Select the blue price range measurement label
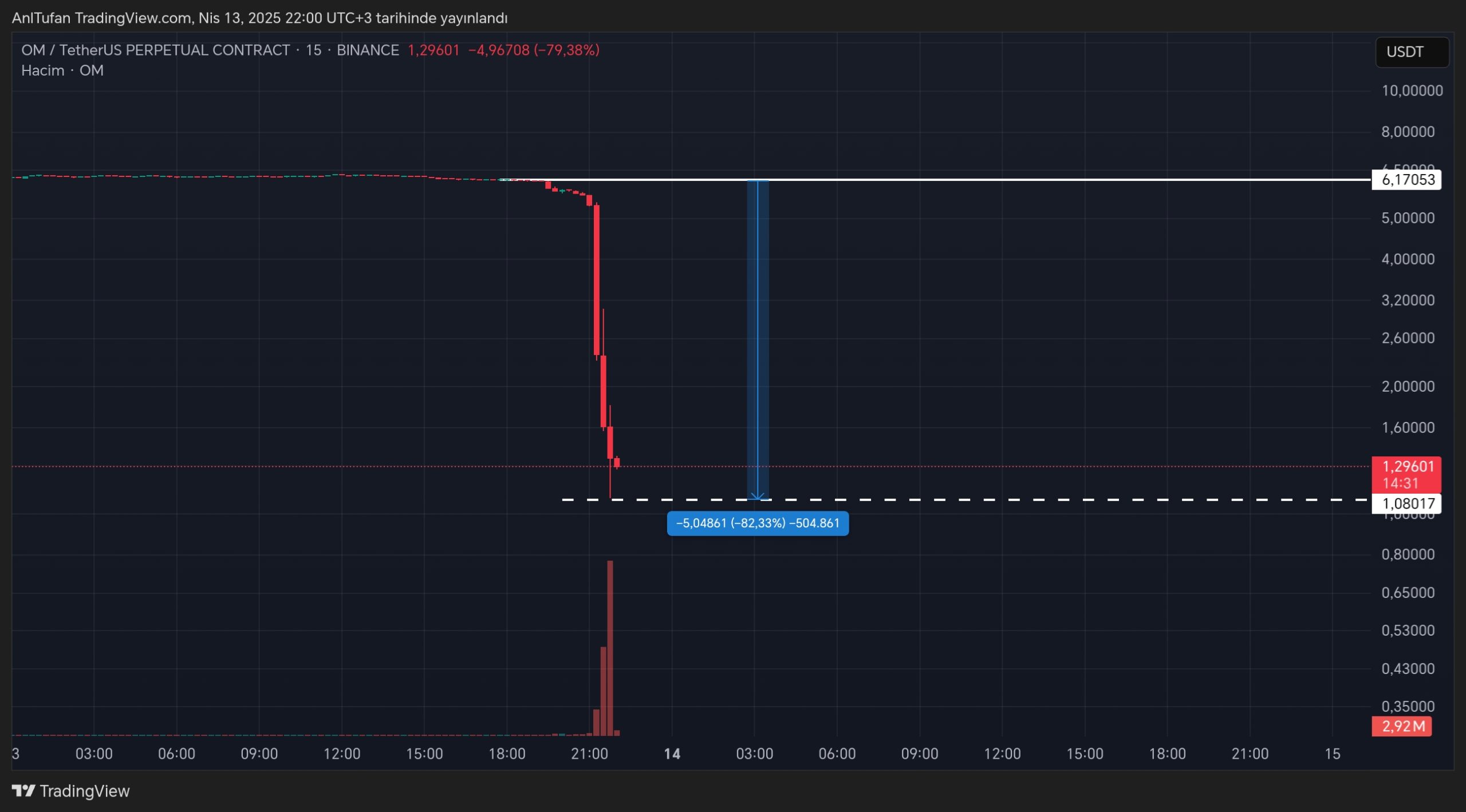The height and width of the screenshot is (812, 1466). [x=757, y=523]
